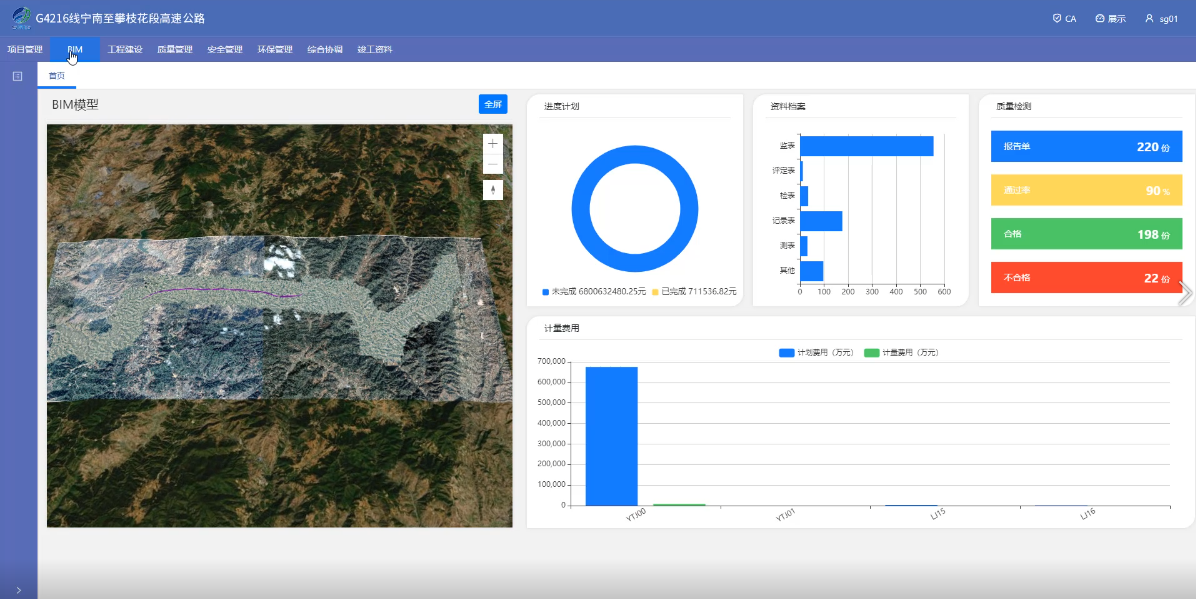This screenshot has width=1196, height=599.
Task: Open the sg01 user account icon
Action: click(x=1150, y=18)
